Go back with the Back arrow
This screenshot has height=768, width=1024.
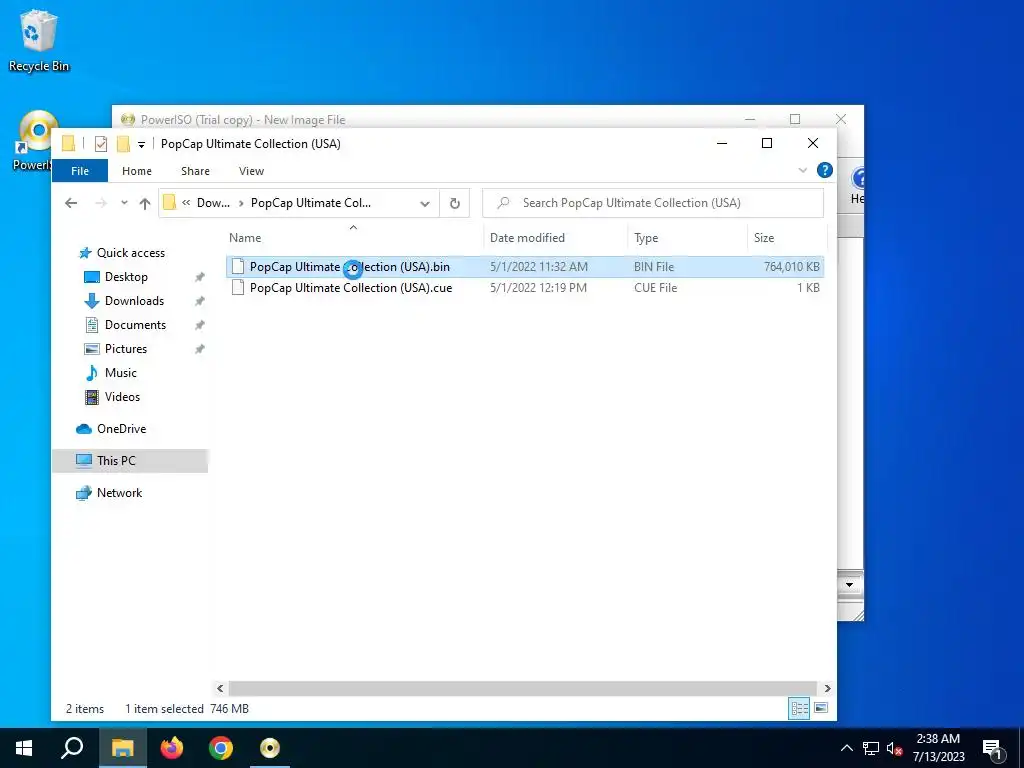tap(71, 203)
